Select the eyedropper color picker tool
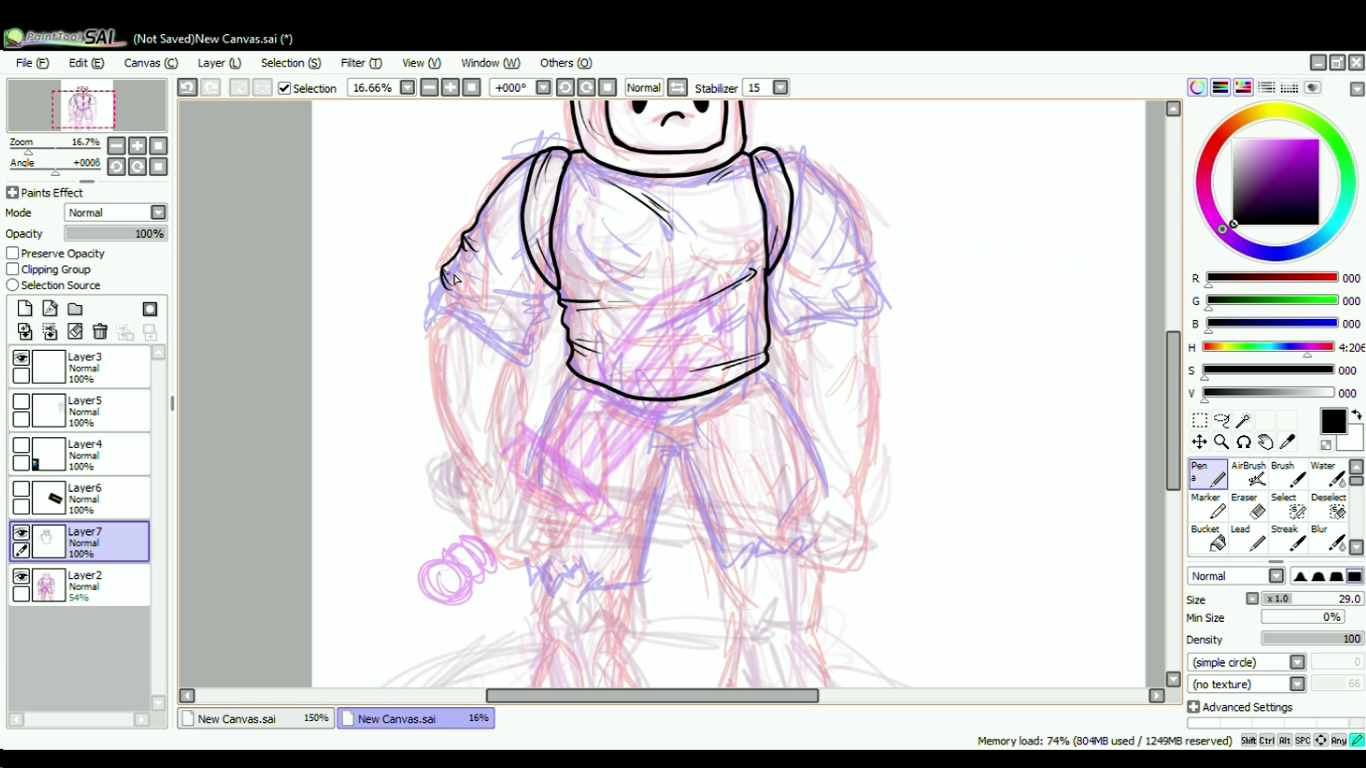This screenshot has height=768, width=1366. coord(1288,442)
